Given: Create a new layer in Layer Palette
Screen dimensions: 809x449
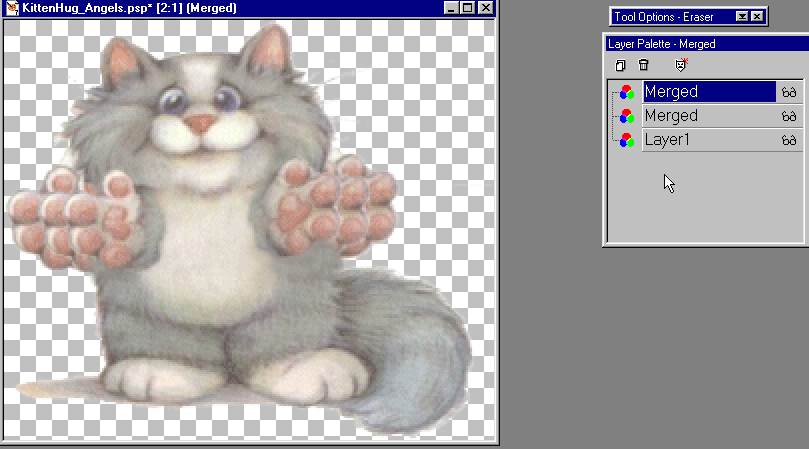Looking at the screenshot, I should coord(620,65).
